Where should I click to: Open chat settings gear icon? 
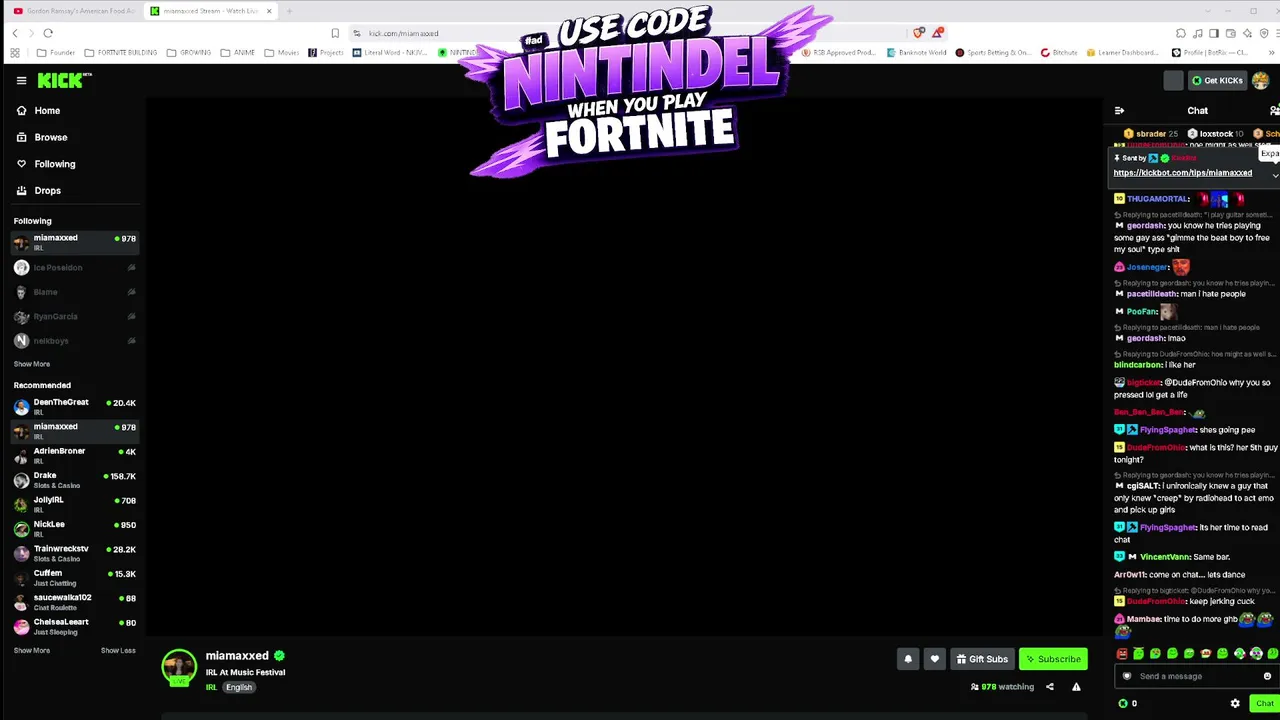pos(1235,703)
